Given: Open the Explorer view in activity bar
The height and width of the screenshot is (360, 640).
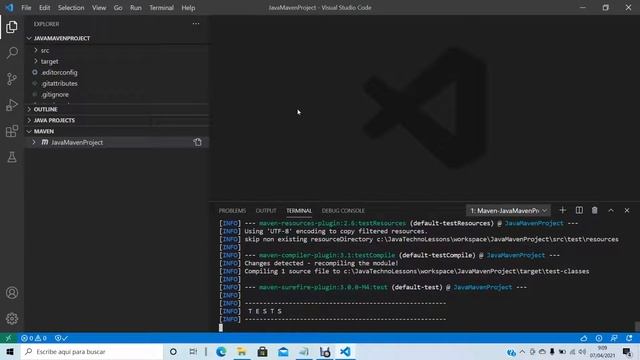Looking at the screenshot, I should [x=12, y=27].
